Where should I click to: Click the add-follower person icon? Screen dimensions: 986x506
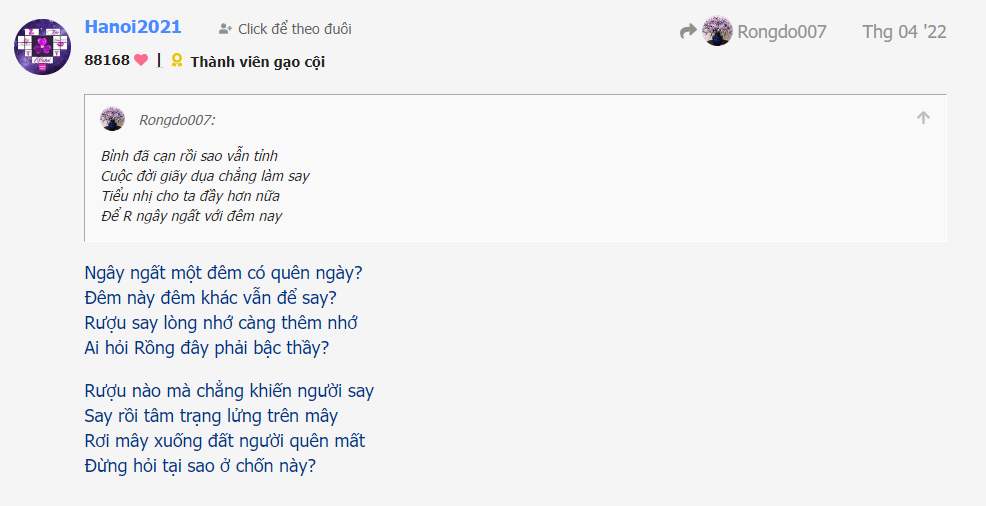[x=225, y=29]
